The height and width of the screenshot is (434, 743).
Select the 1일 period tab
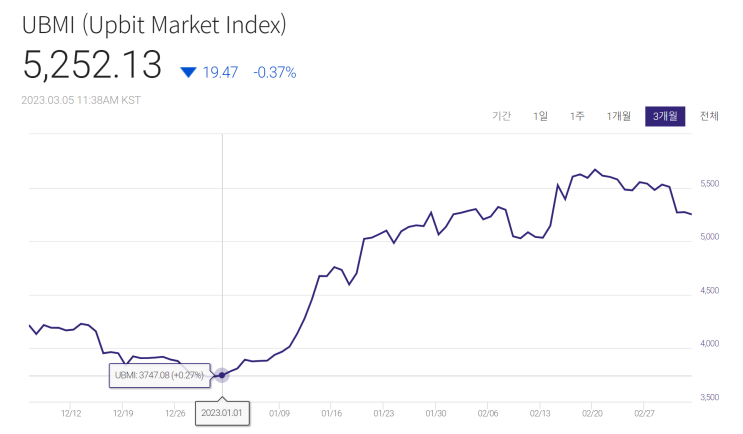point(540,116)
